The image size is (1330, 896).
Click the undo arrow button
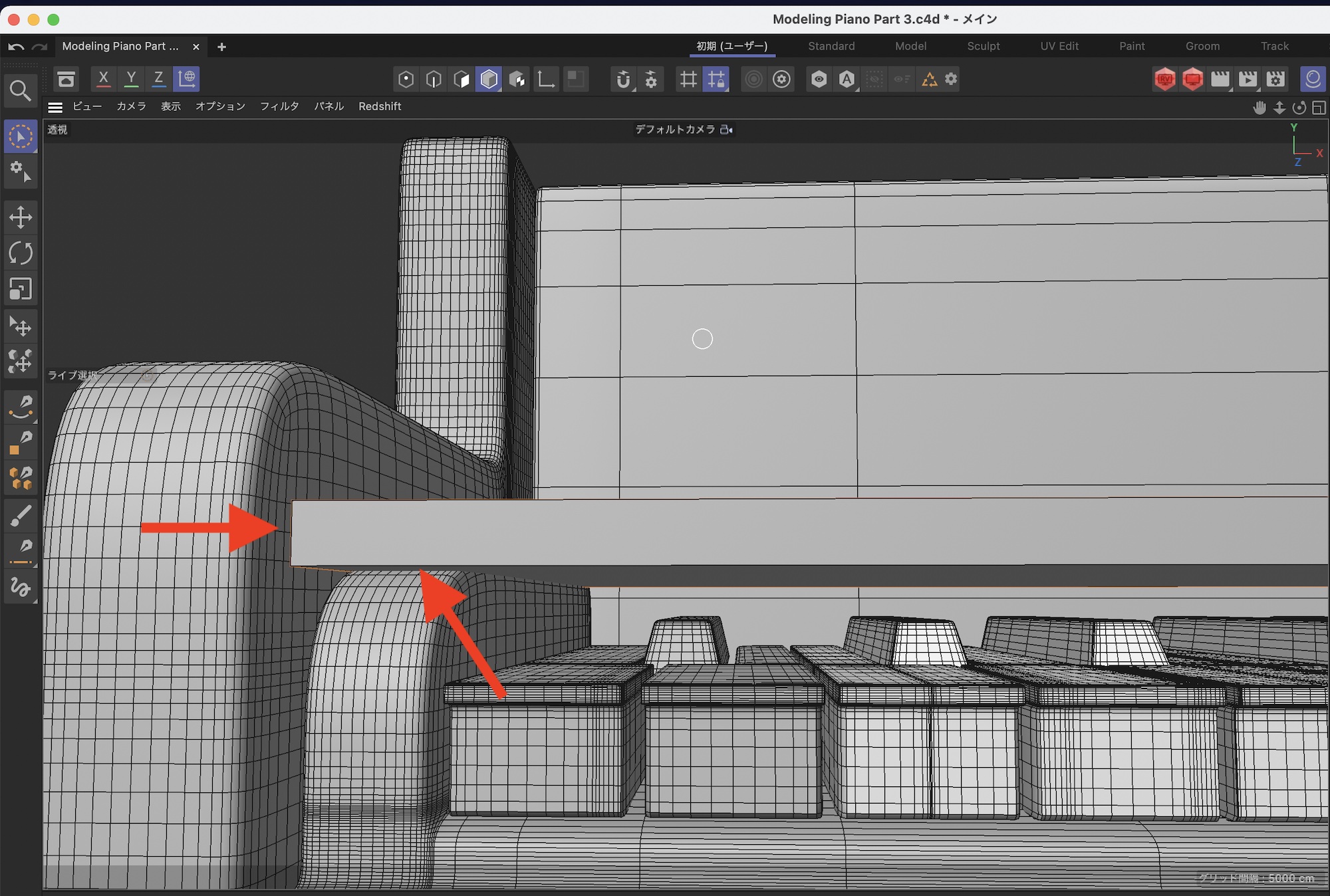click(16, 47)
